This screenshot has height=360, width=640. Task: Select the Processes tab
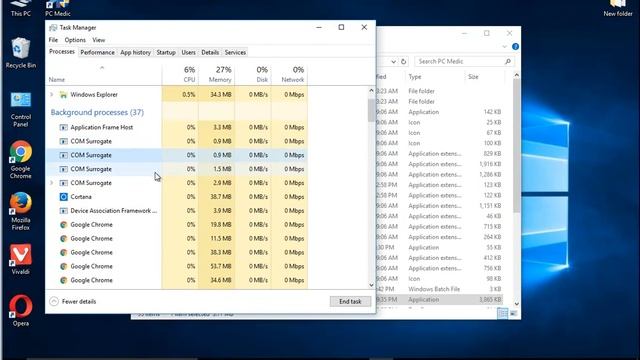click(x=62, y=52)
